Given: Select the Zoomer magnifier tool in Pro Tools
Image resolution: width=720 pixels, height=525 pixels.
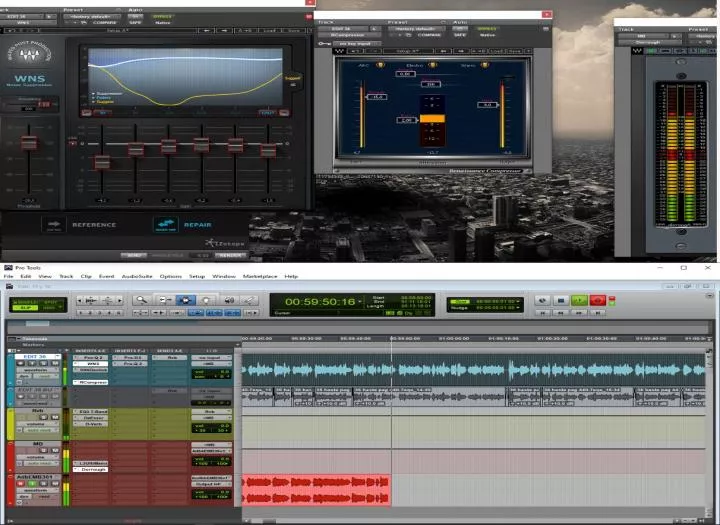Looking at the screenshot, I should point(141,300).
